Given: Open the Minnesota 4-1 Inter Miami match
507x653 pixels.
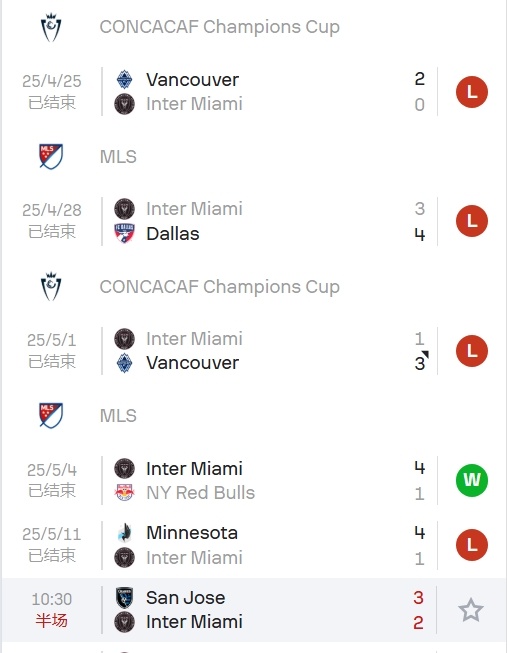Looking at the screenshot, I should point(254,545).
